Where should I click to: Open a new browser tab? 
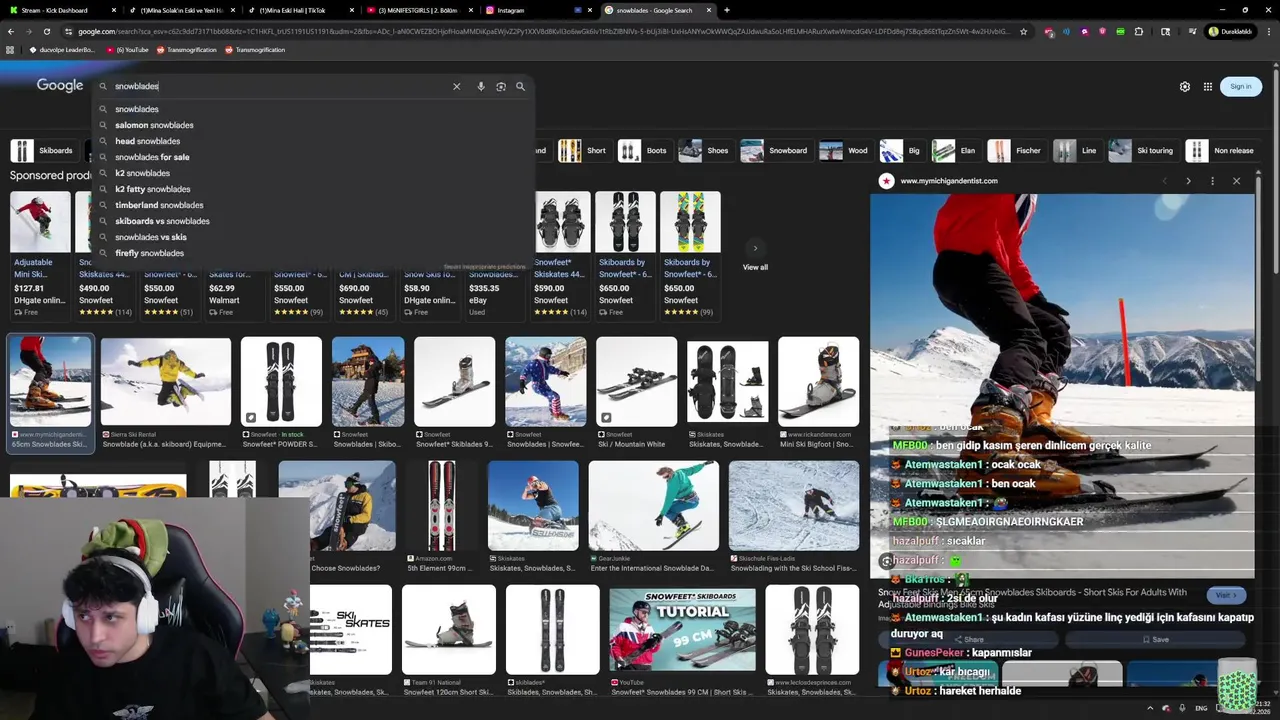coord(727,10)
